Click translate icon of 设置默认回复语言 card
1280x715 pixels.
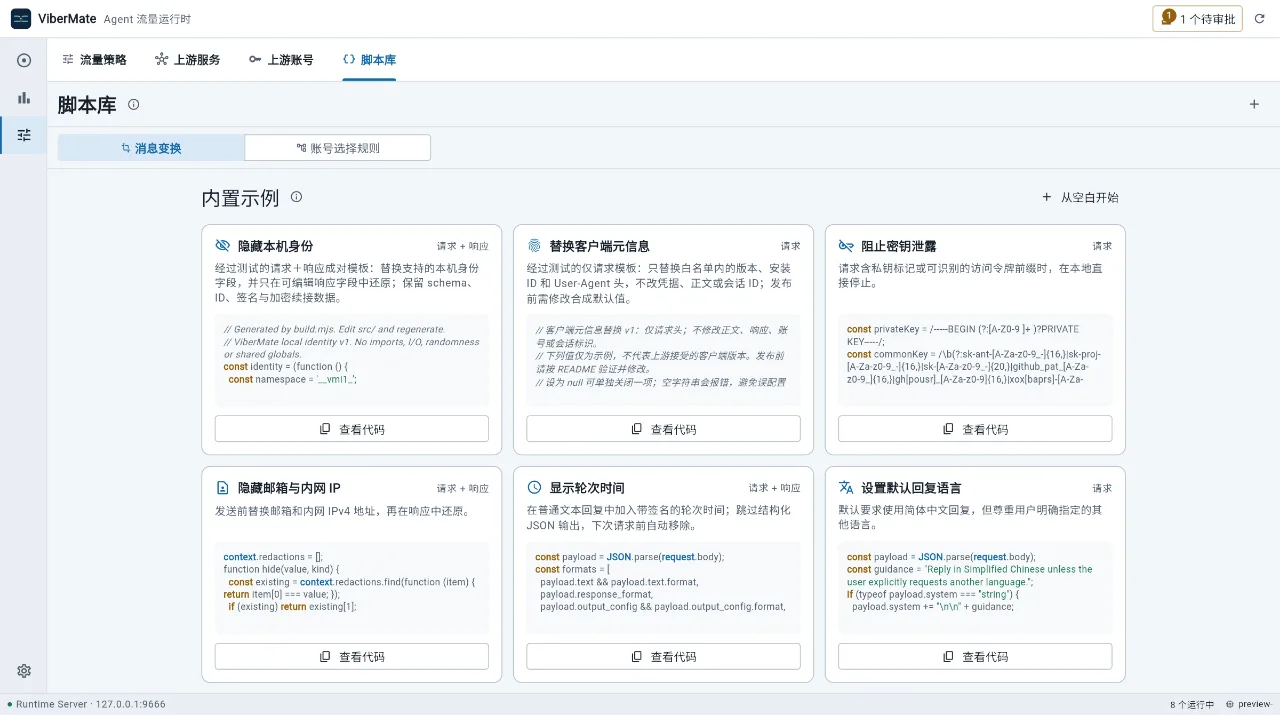pyautogui.click(x=846, y=488)
